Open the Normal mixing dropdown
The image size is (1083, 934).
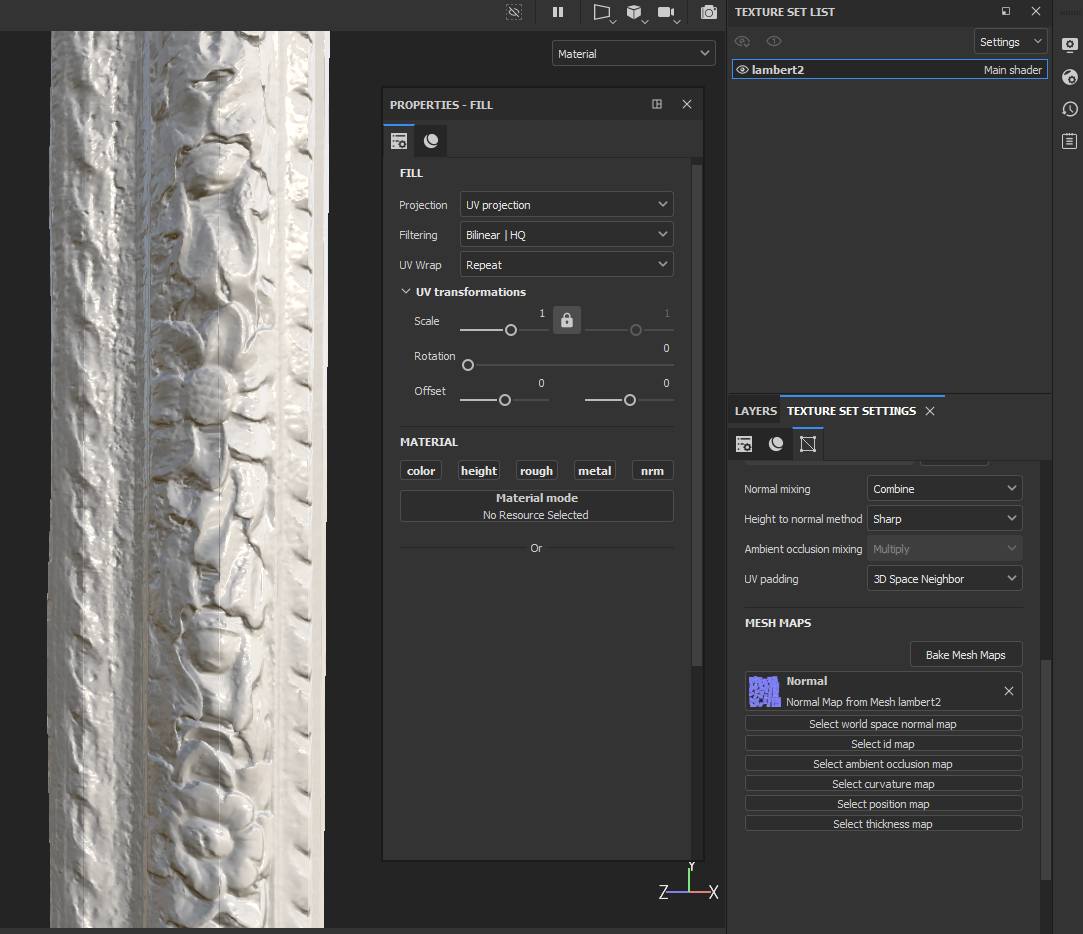[944, 488]
